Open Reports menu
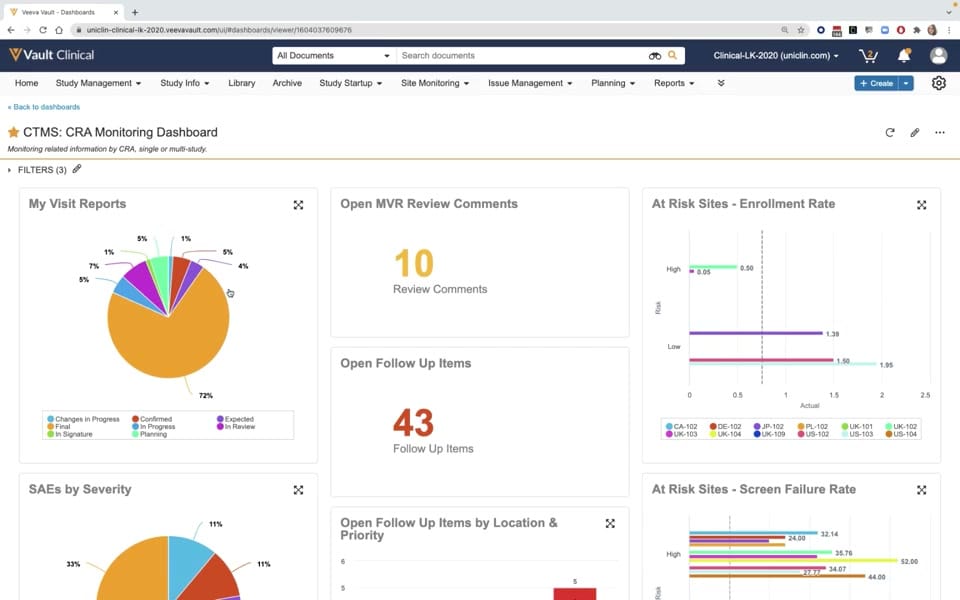The image size is (960, 600). pyautogui.click(x=673, y=83)
